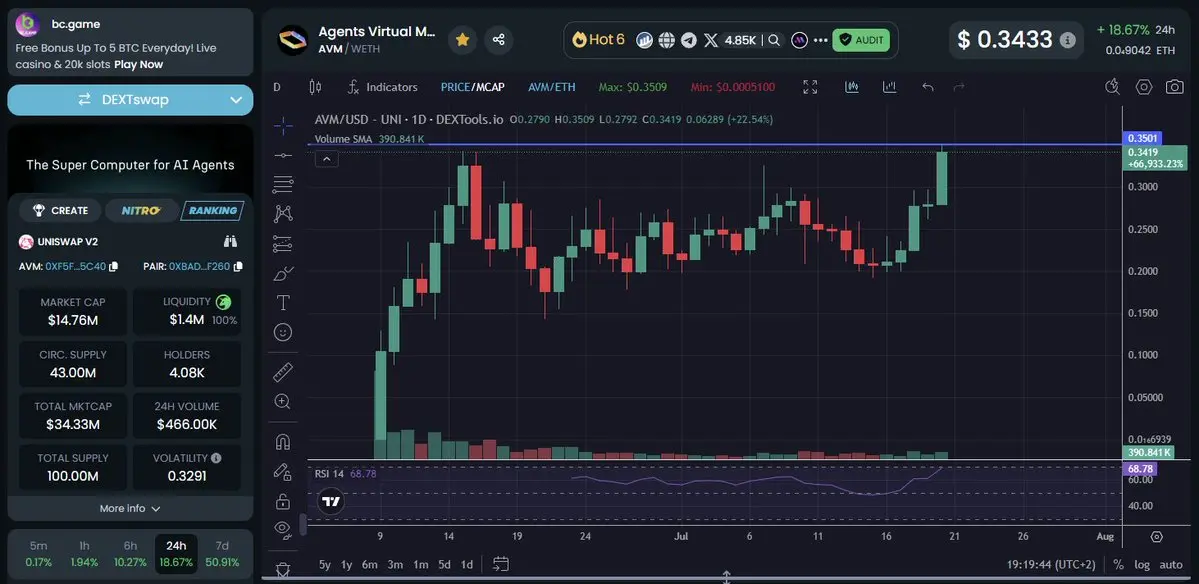Open the Telegram link icon
Screen dimensions: 1199x584
pyautogui.click(x=689, y=40)
